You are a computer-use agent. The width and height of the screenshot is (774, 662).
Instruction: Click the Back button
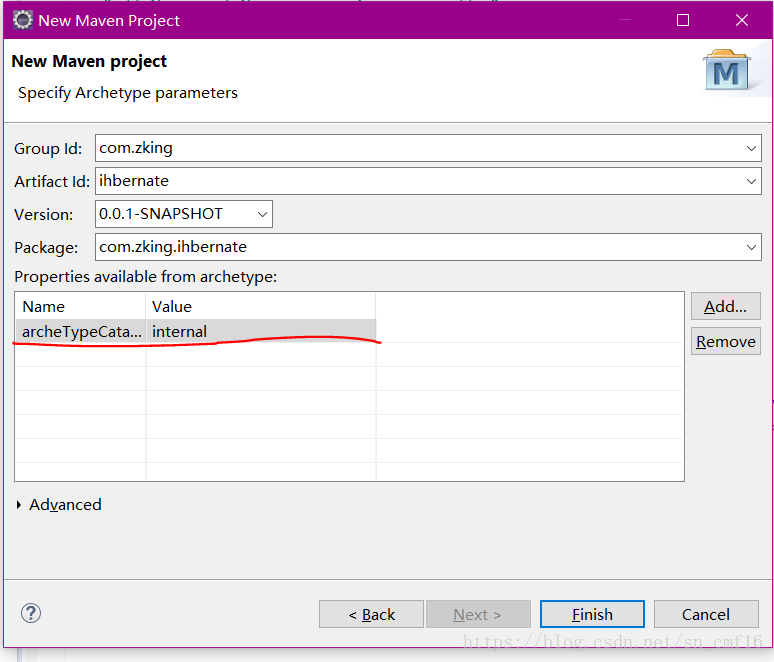point(371,614)
